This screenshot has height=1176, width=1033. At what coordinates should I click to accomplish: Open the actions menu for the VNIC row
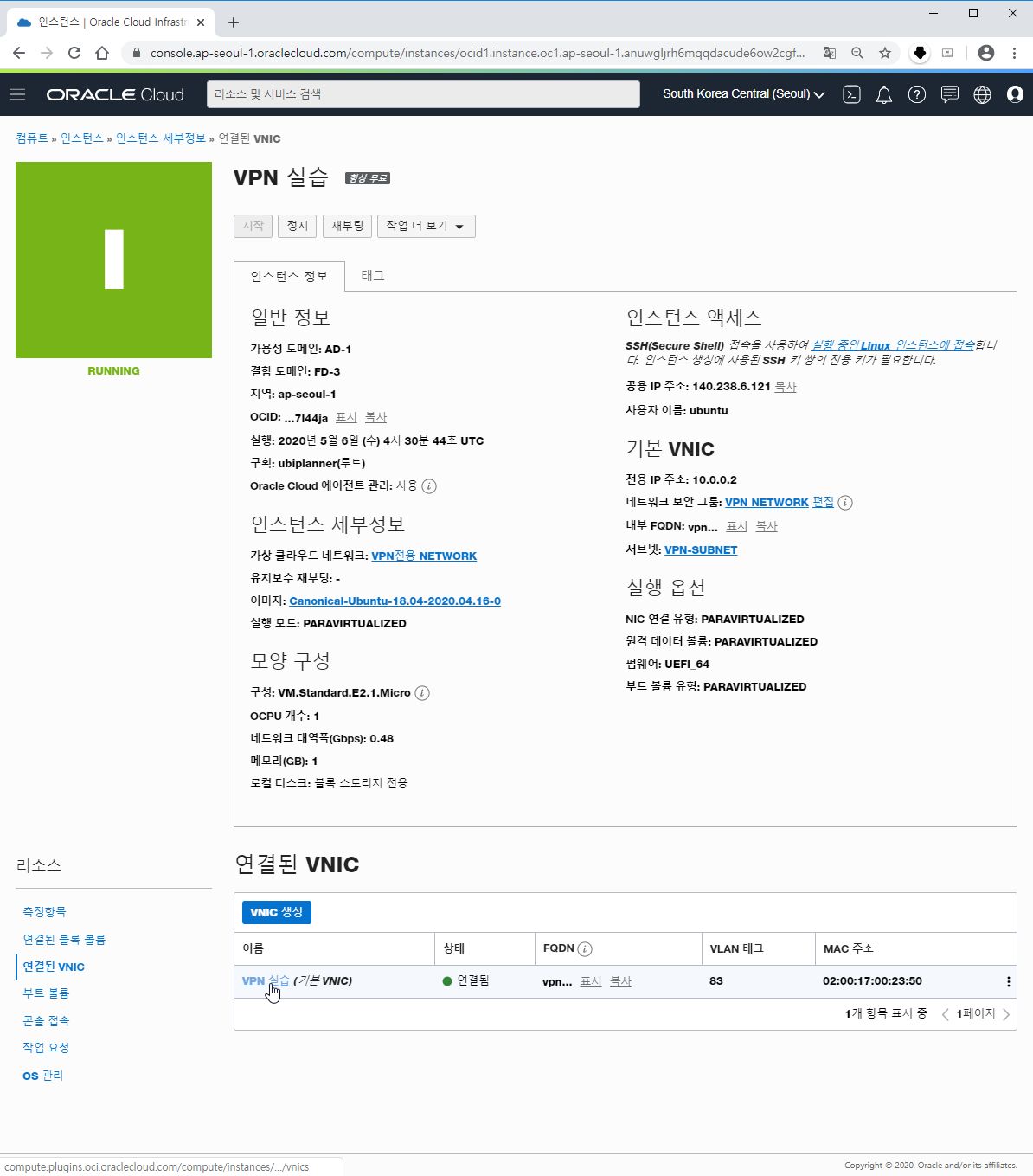tap(1008, 981)
